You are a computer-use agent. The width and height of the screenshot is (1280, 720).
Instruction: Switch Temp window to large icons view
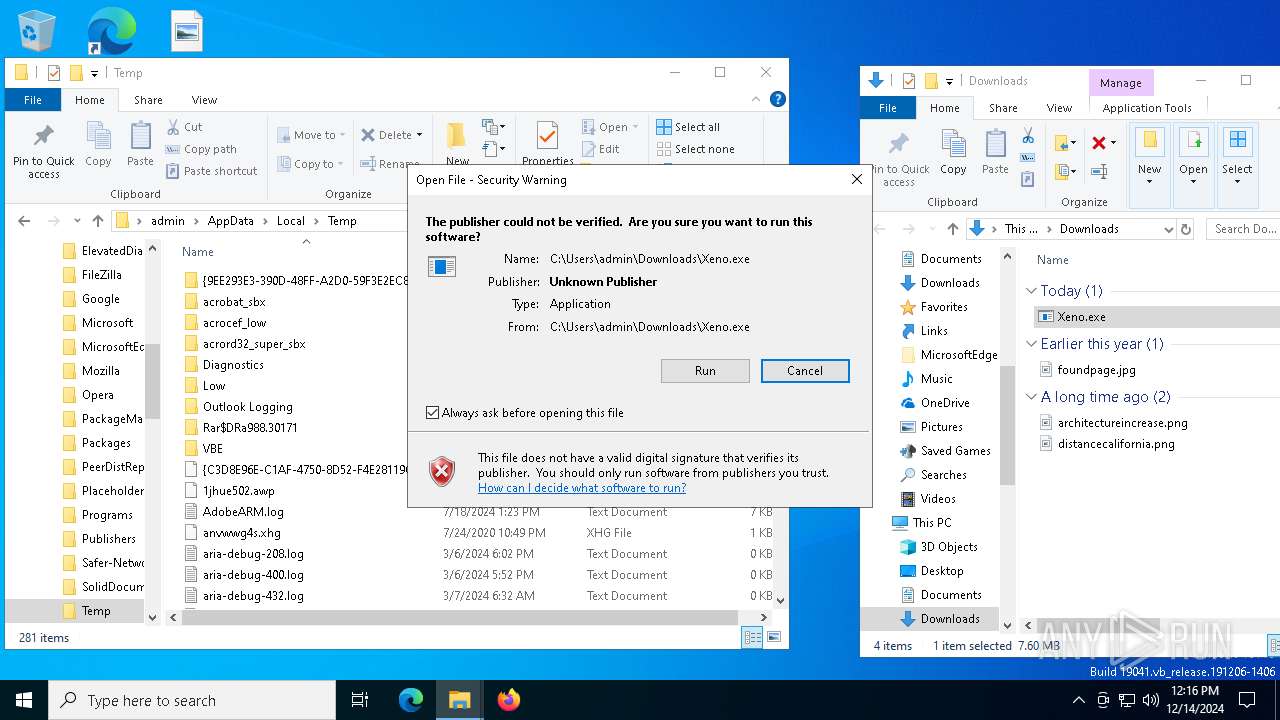click(774, 637)
